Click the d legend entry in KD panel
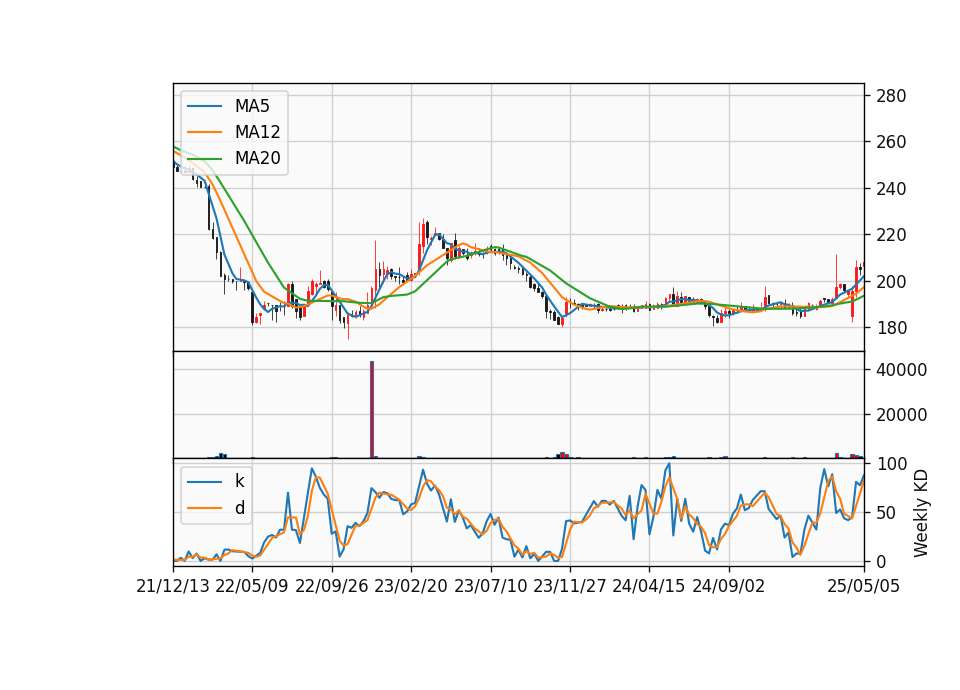 click(216, 508)
